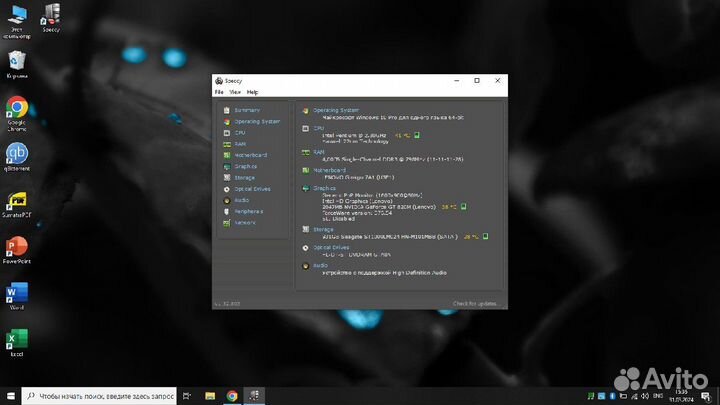Click the Speccy taskbar button
The height and width of the screenshot is (405, 720).
point(254,396)
